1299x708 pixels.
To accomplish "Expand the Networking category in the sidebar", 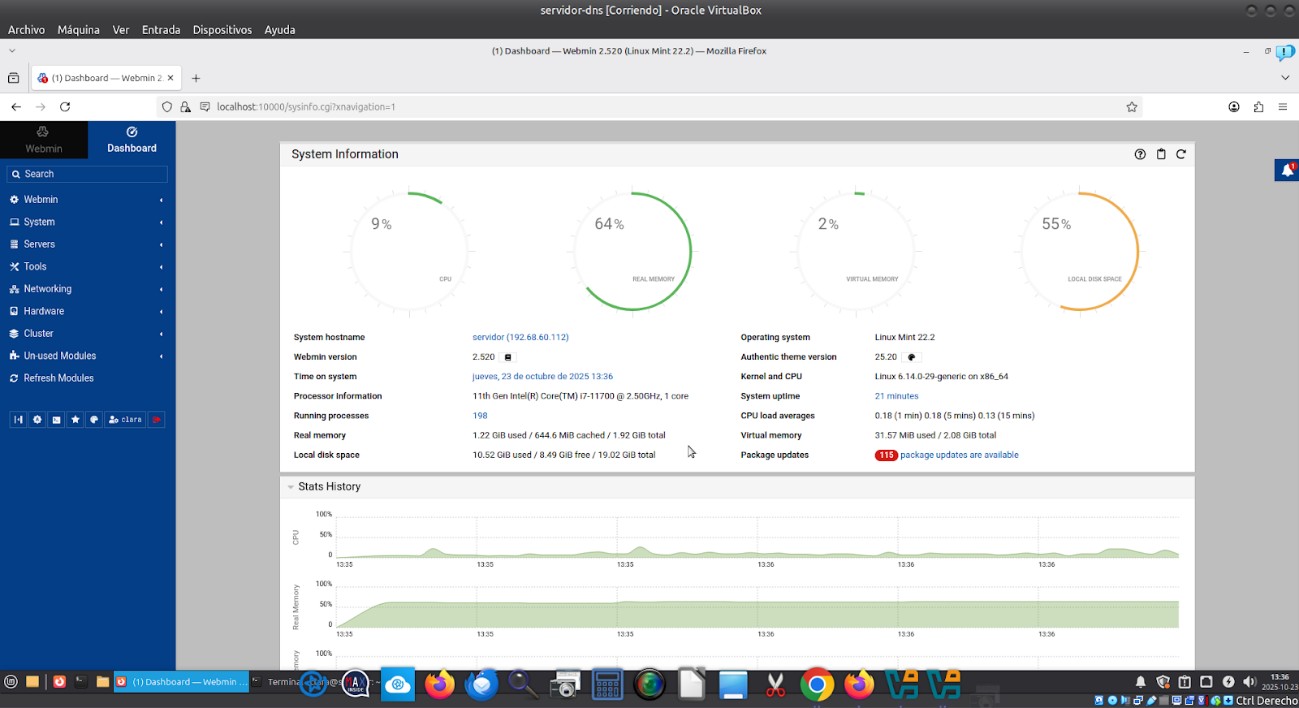I will click(48, 289).
